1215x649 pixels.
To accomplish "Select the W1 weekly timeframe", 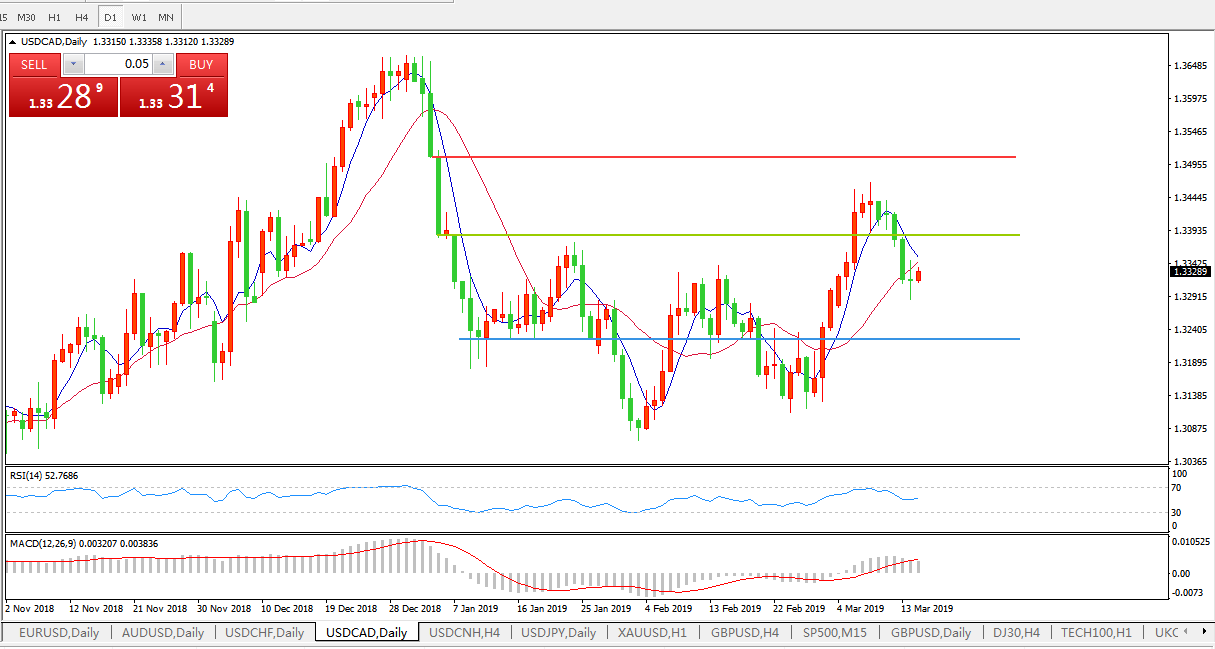I will click(x=139, y=17).
